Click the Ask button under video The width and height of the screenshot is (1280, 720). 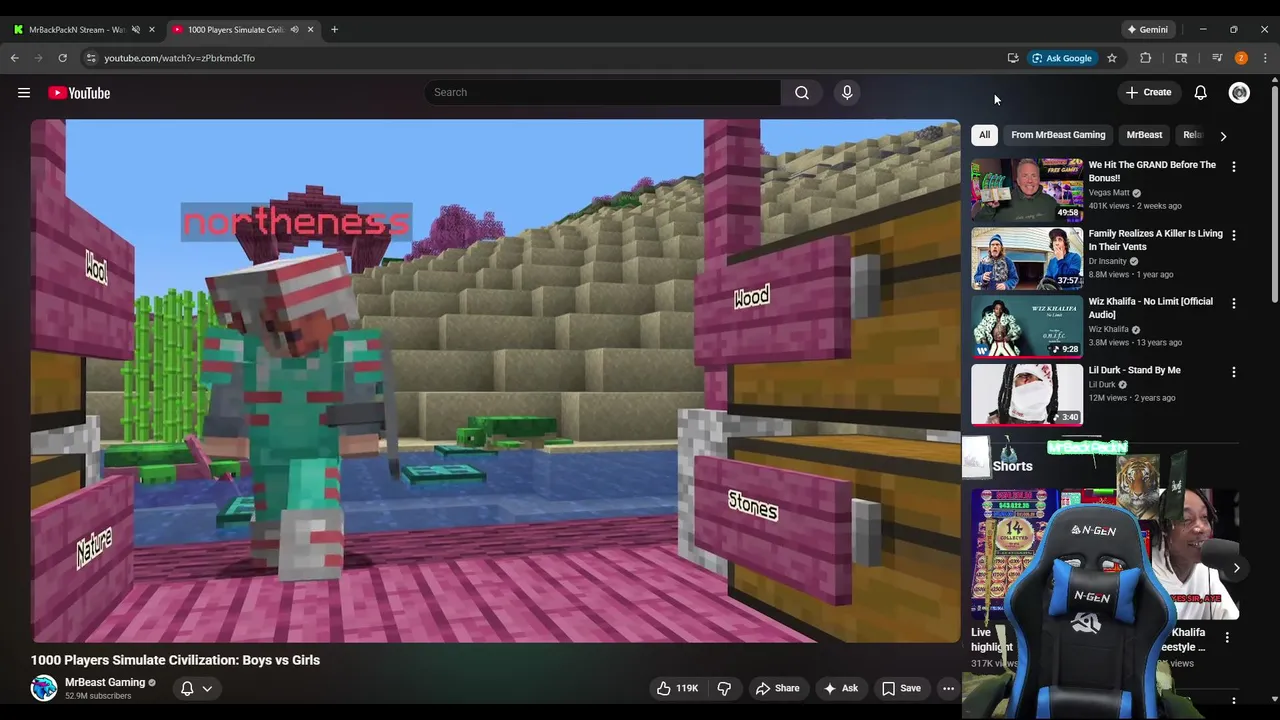click(840, 688)
